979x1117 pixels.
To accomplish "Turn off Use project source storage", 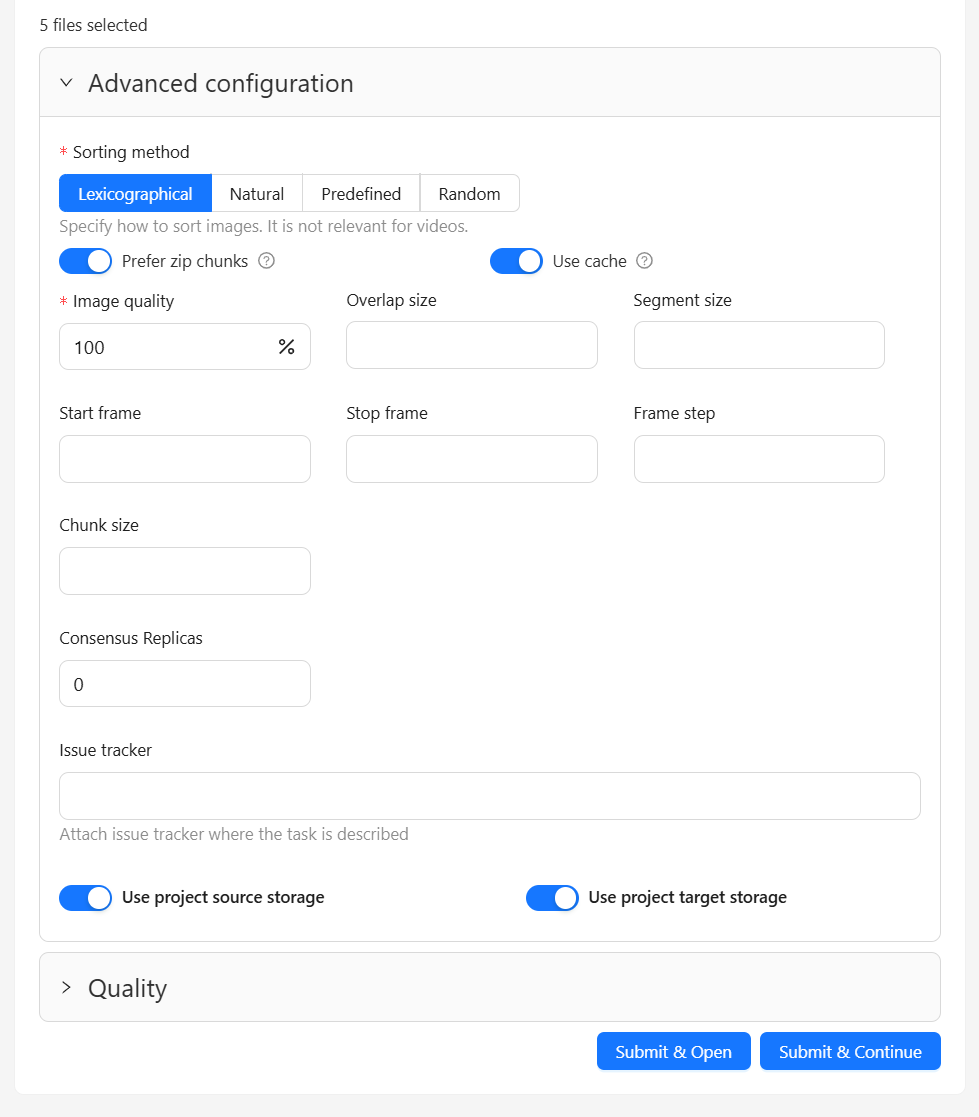I will tap(85, 897).
